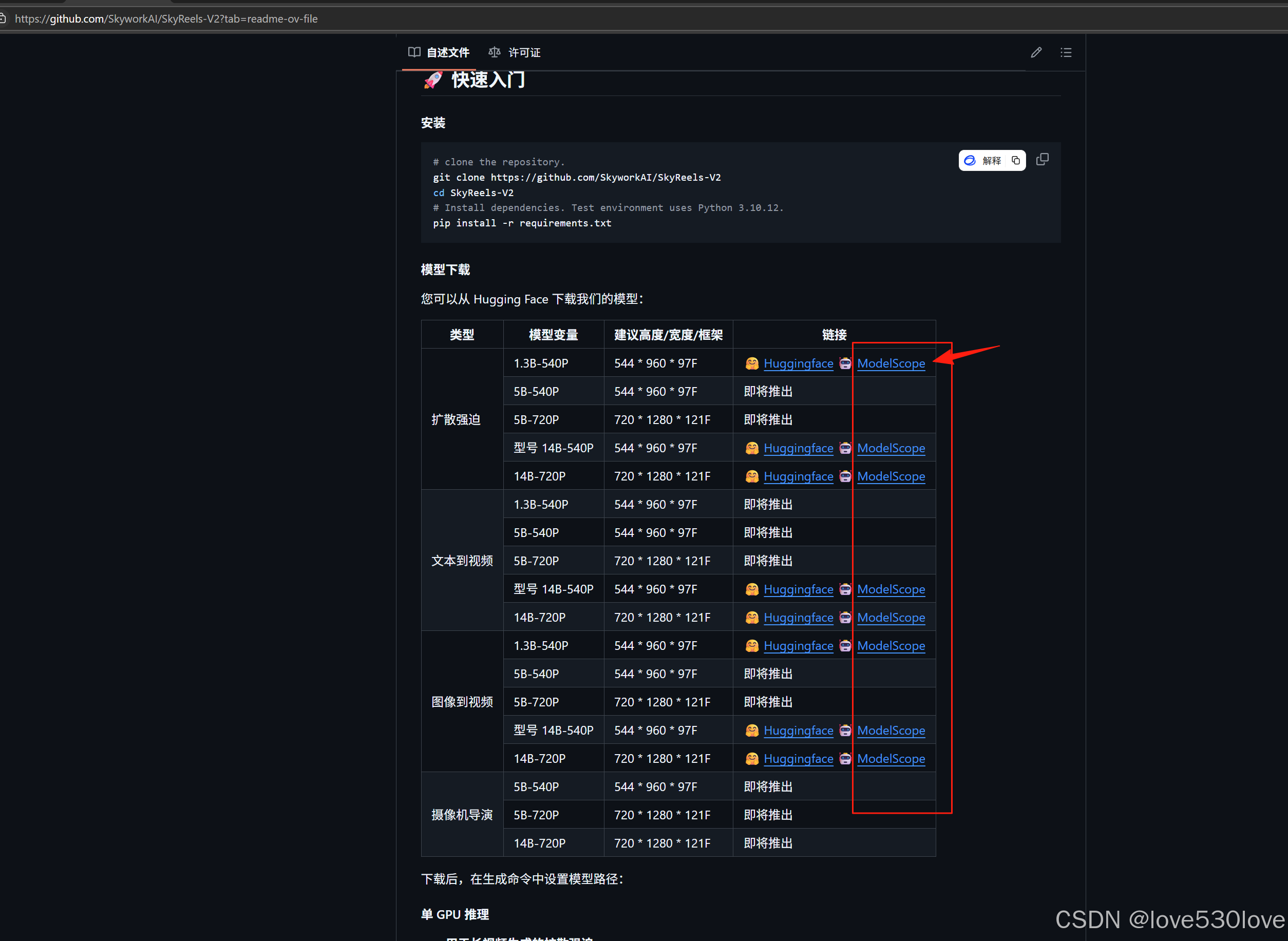Click site info icon left of URL
Screen dimensions: 1288x941
tap(3, 19)
